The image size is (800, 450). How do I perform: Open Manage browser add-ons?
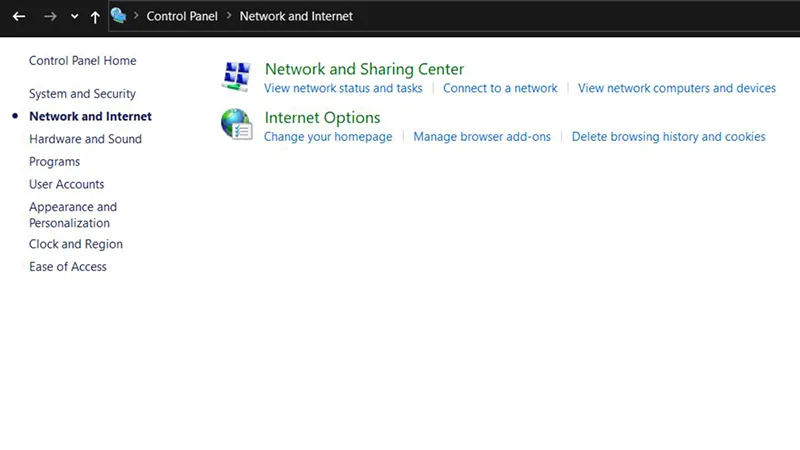pyautogui.click(x=482, y=136)
